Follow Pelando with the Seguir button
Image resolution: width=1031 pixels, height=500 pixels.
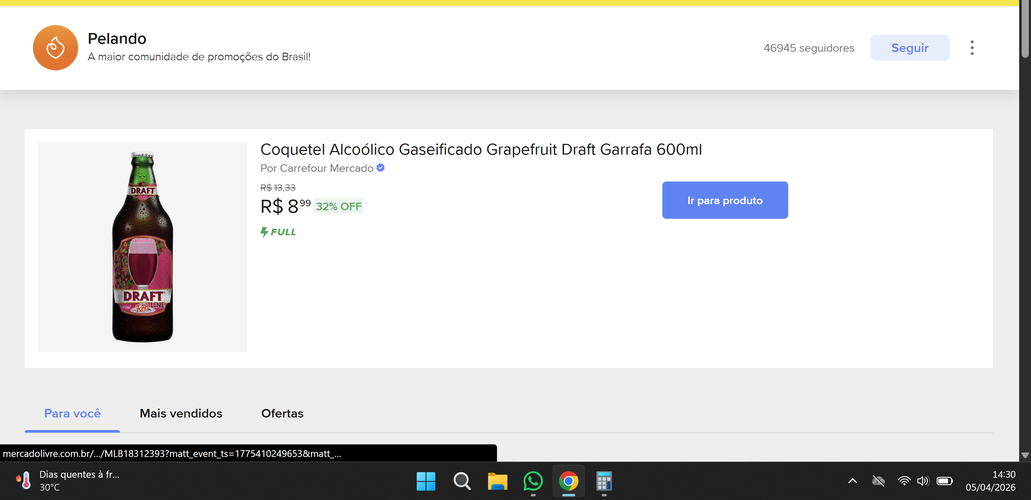910,47
